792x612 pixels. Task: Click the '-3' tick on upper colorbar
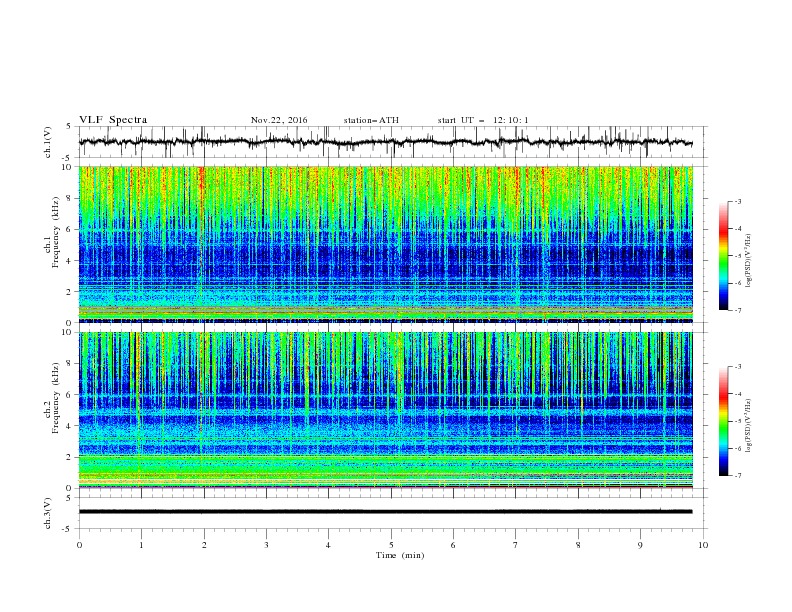point(737,201)
